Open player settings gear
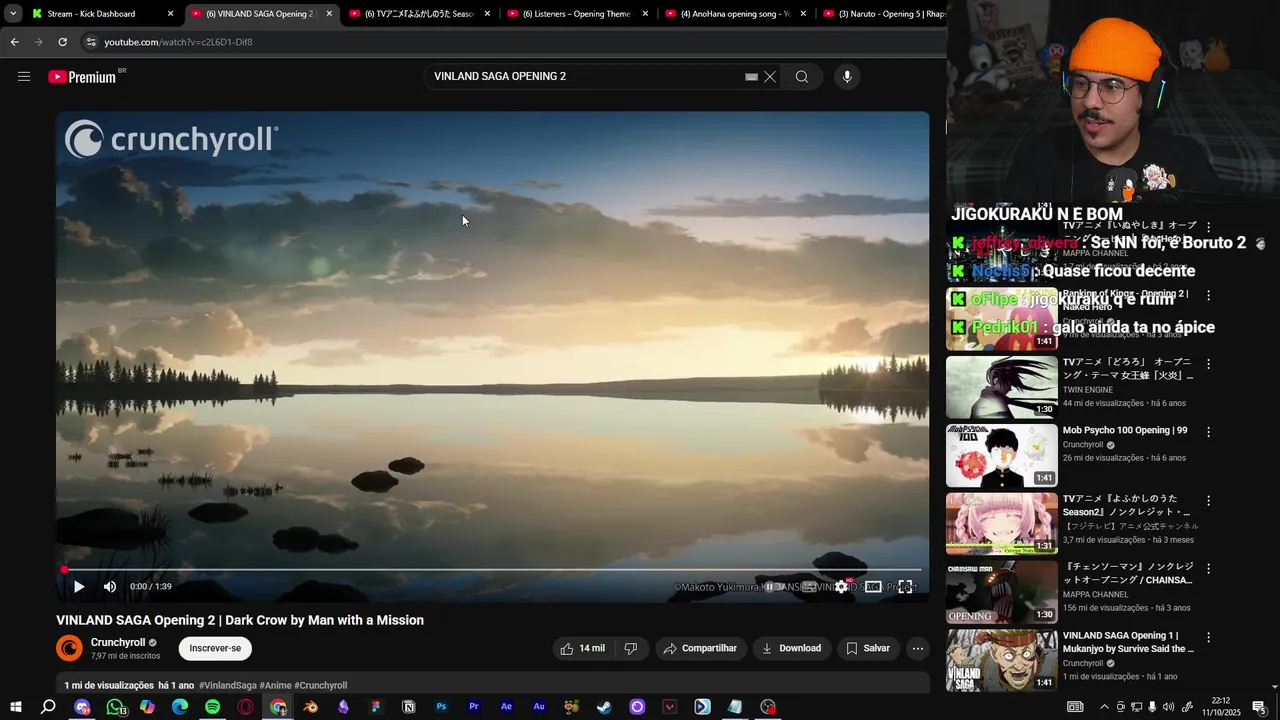The image size is (1280, 720). click(842, 587)
